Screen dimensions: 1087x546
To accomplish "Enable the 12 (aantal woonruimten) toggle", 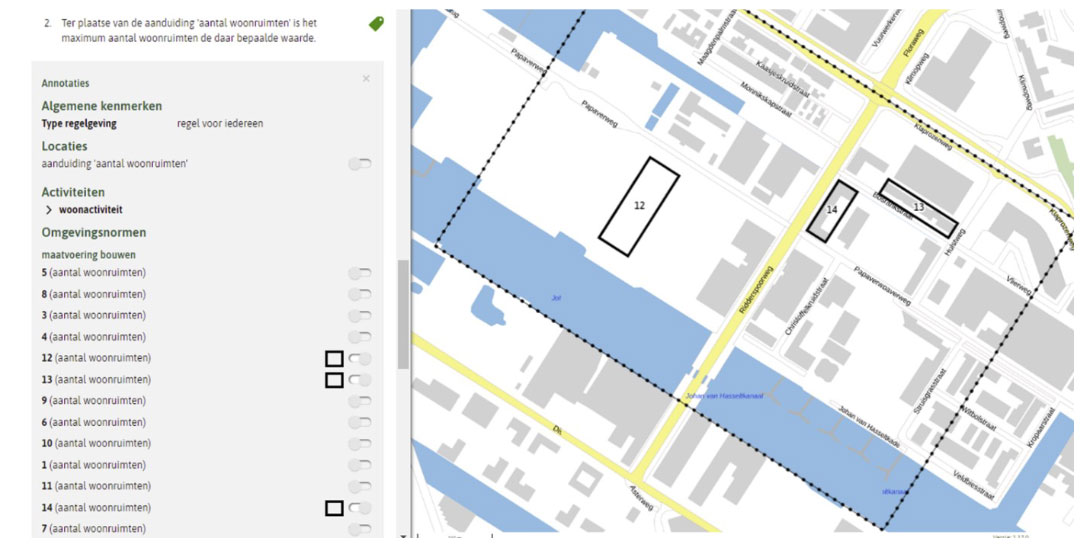I will click(x=360, y=358).
